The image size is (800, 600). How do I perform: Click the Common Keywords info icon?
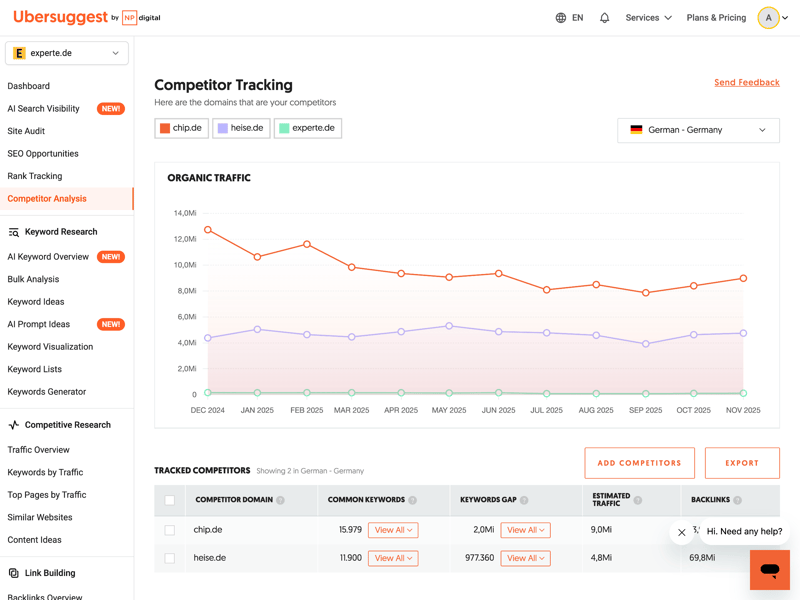413,500
